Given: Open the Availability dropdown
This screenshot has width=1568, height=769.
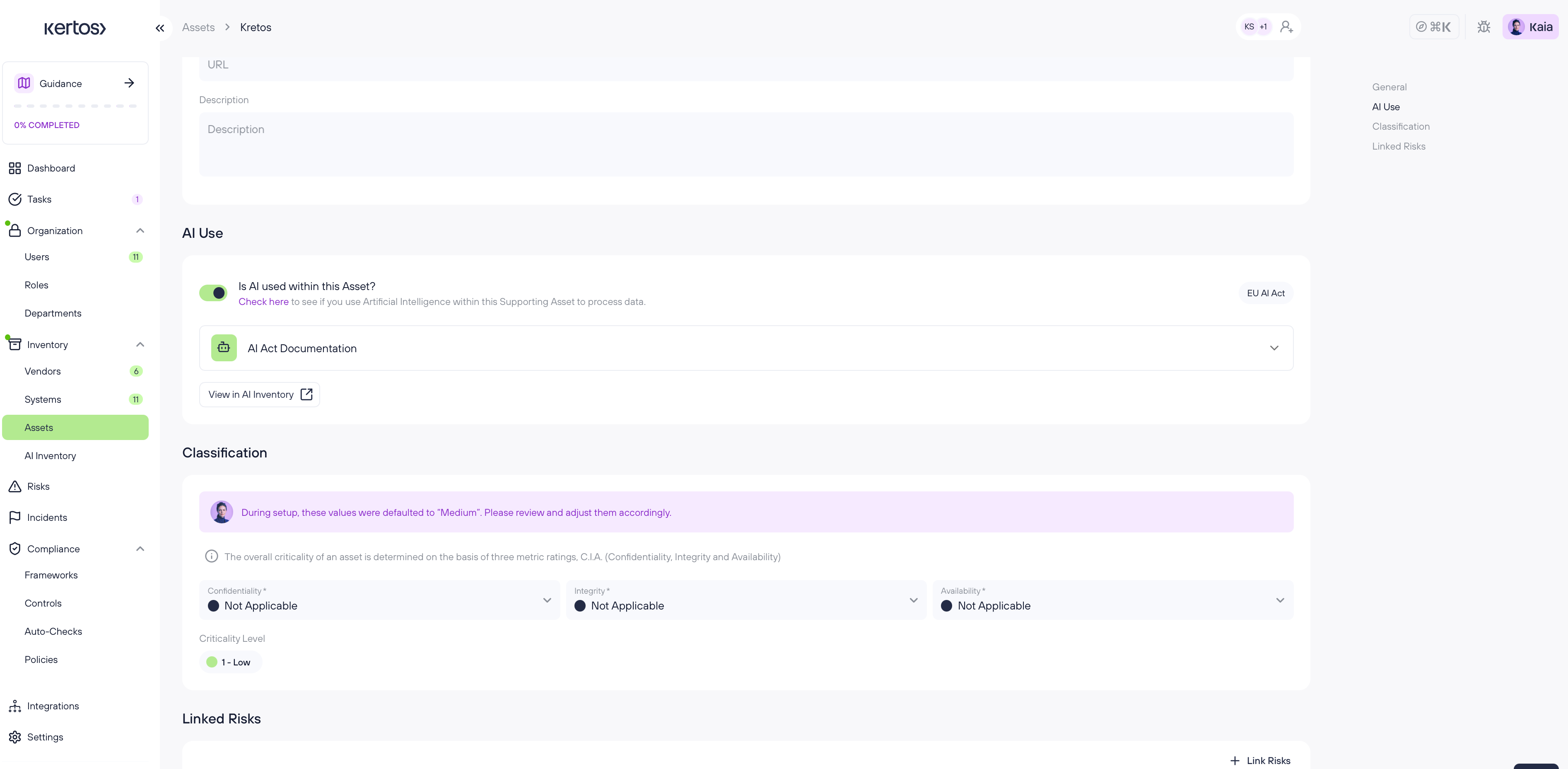Looking at the screenshot, I should point(1113,600).
